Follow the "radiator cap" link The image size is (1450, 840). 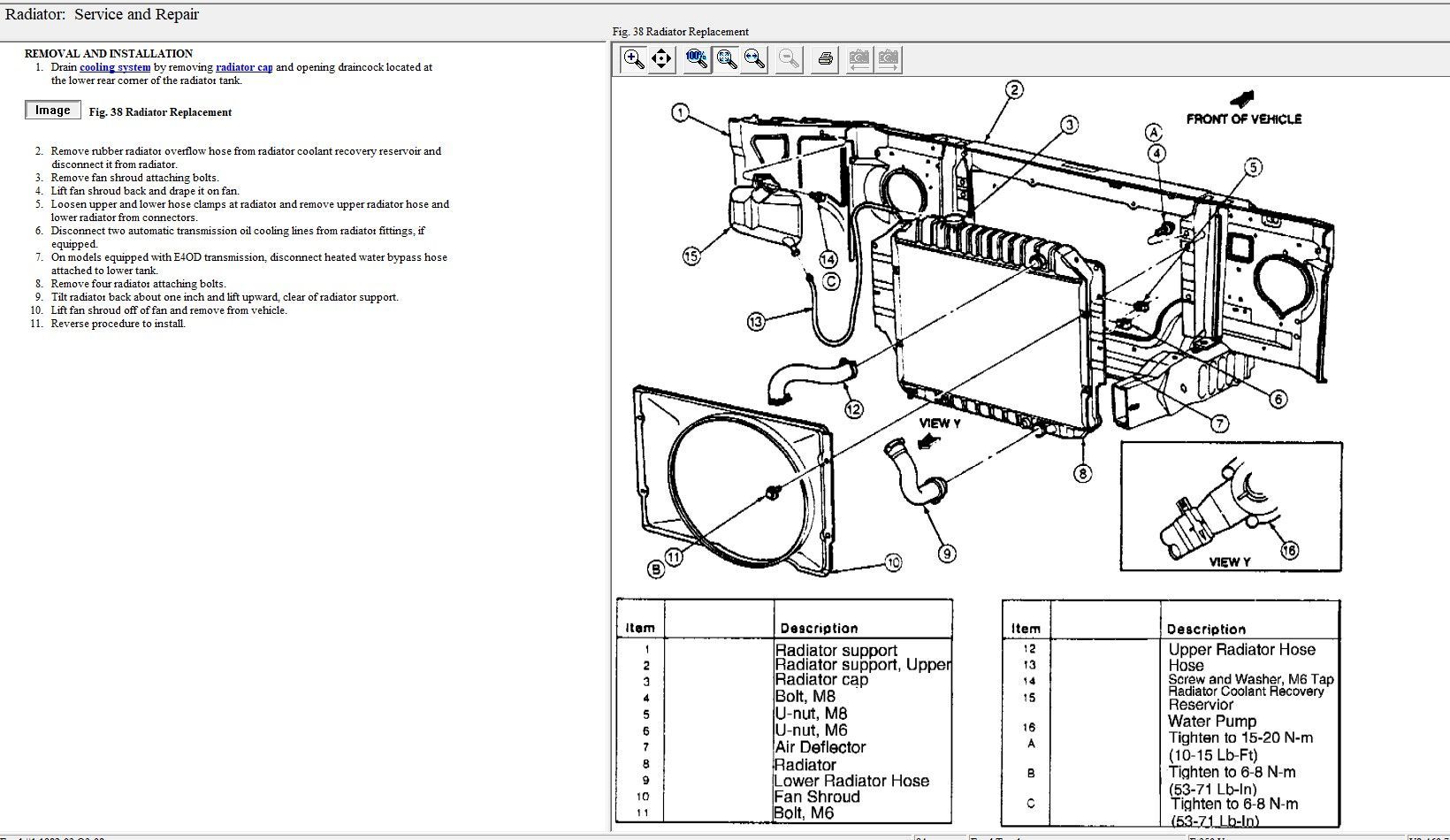point(244,67)
